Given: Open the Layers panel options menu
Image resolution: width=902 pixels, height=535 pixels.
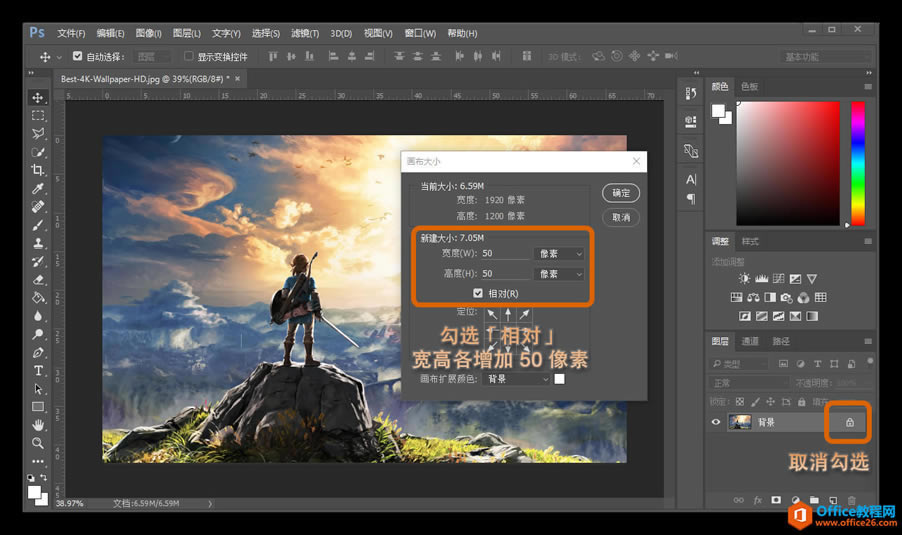Looking at the screenshot, I should (867, 341).
